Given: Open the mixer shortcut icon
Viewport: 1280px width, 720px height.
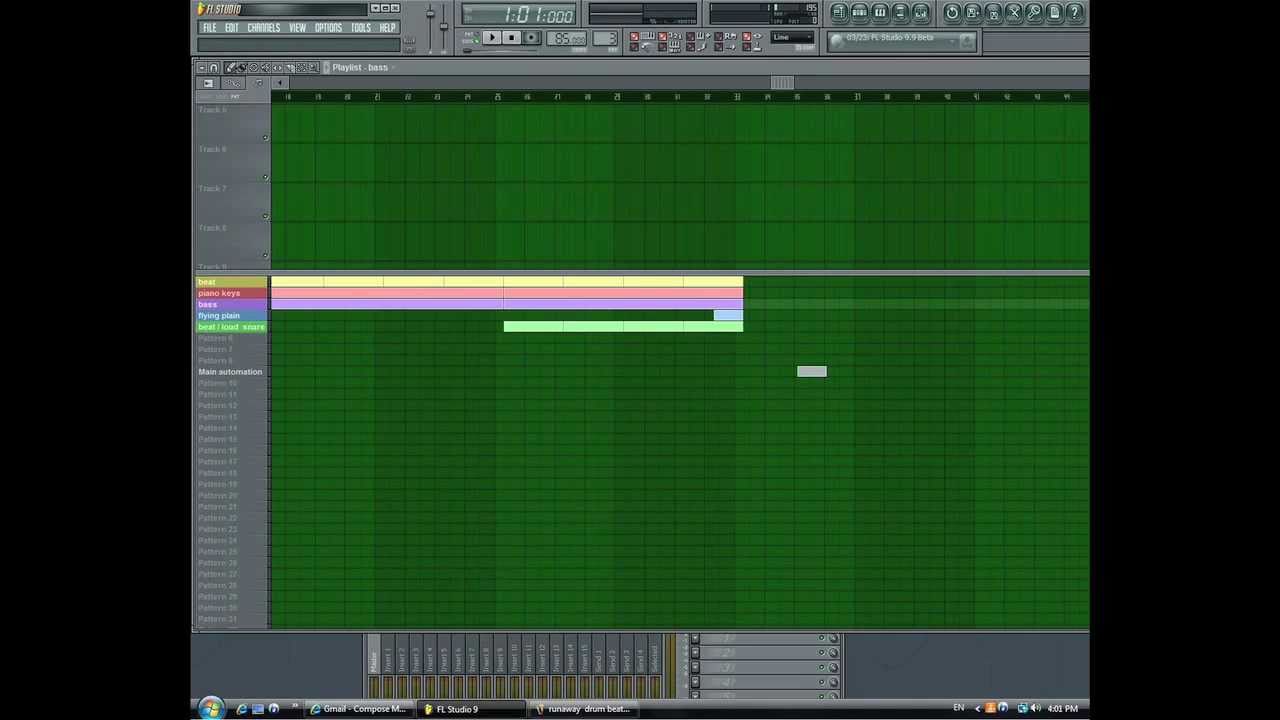Looking at the screenshot, I should pos(920,12).
